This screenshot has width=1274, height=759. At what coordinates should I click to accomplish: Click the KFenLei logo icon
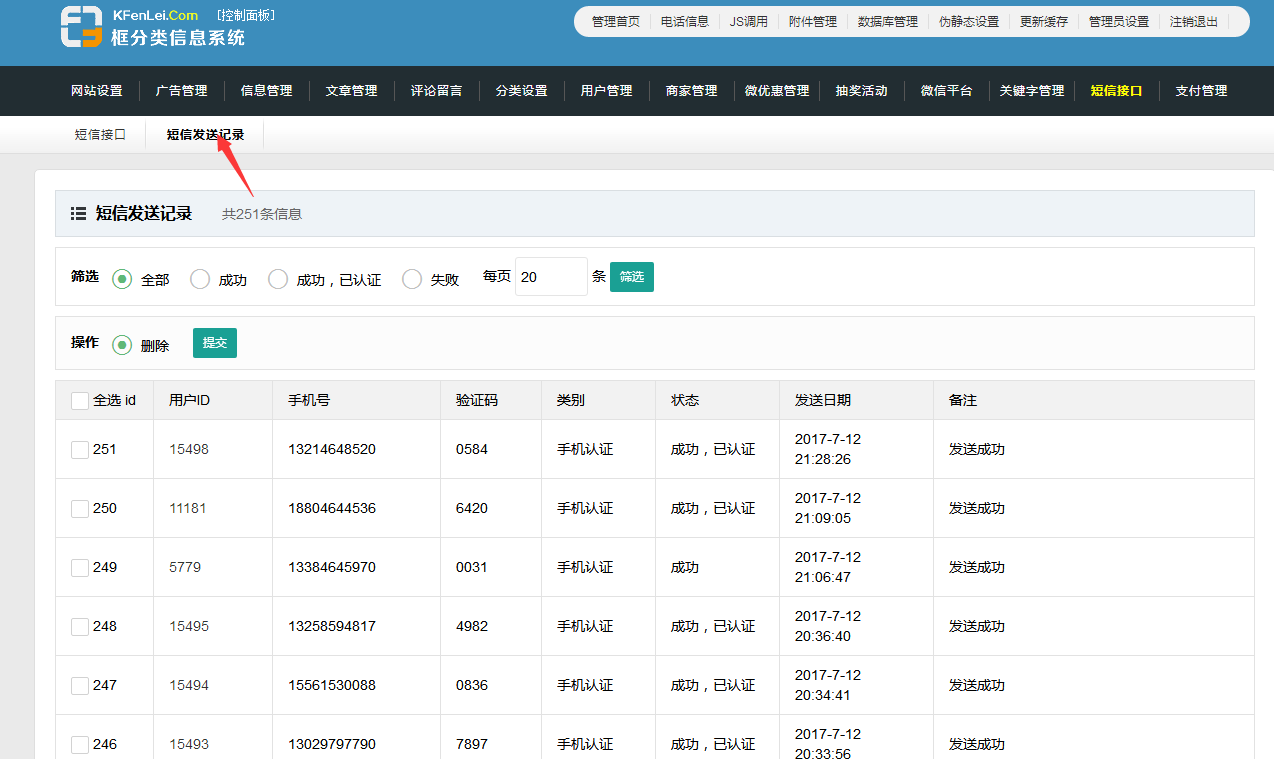click(x=81, y=27)
